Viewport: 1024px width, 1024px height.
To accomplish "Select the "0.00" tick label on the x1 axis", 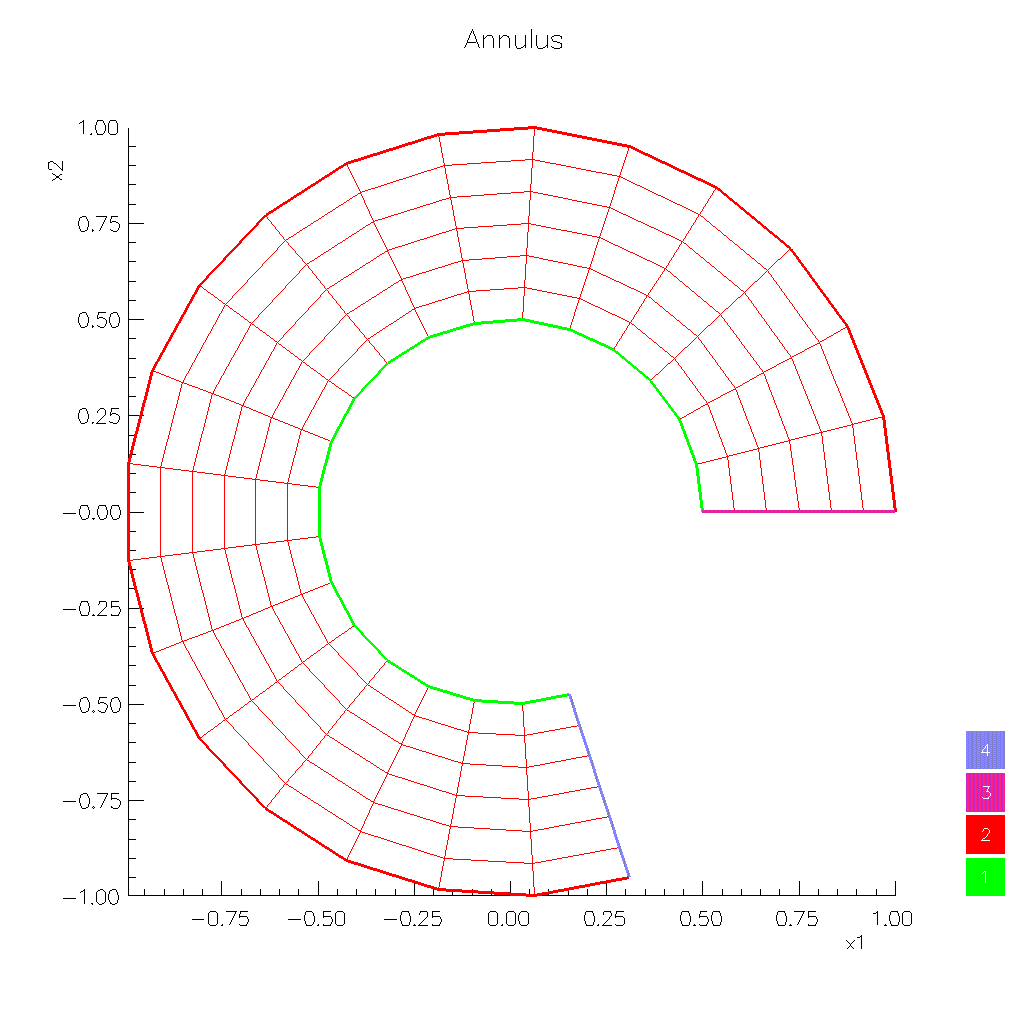I will pos(509,920).
